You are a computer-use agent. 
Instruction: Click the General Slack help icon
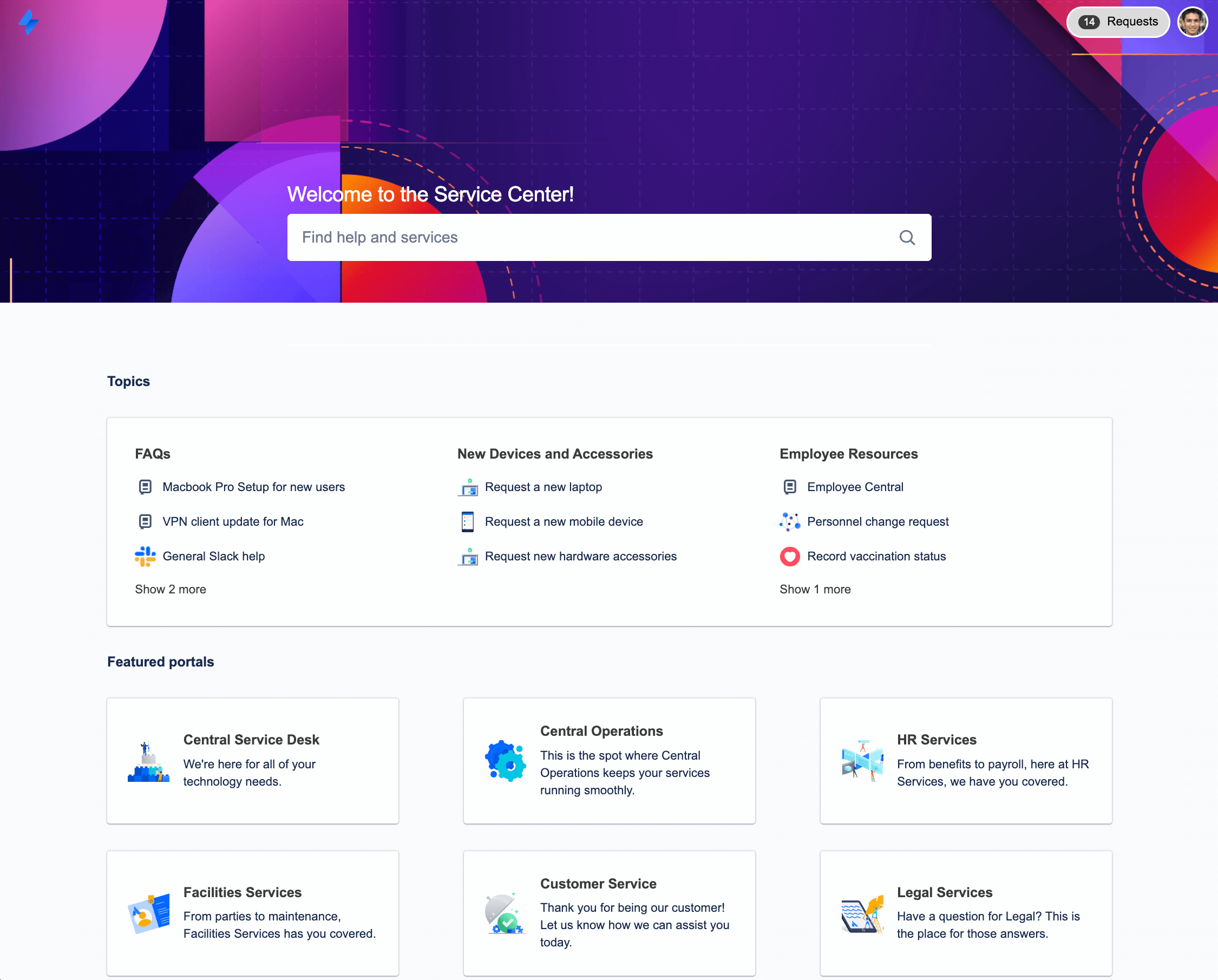(x=145, y=556)
